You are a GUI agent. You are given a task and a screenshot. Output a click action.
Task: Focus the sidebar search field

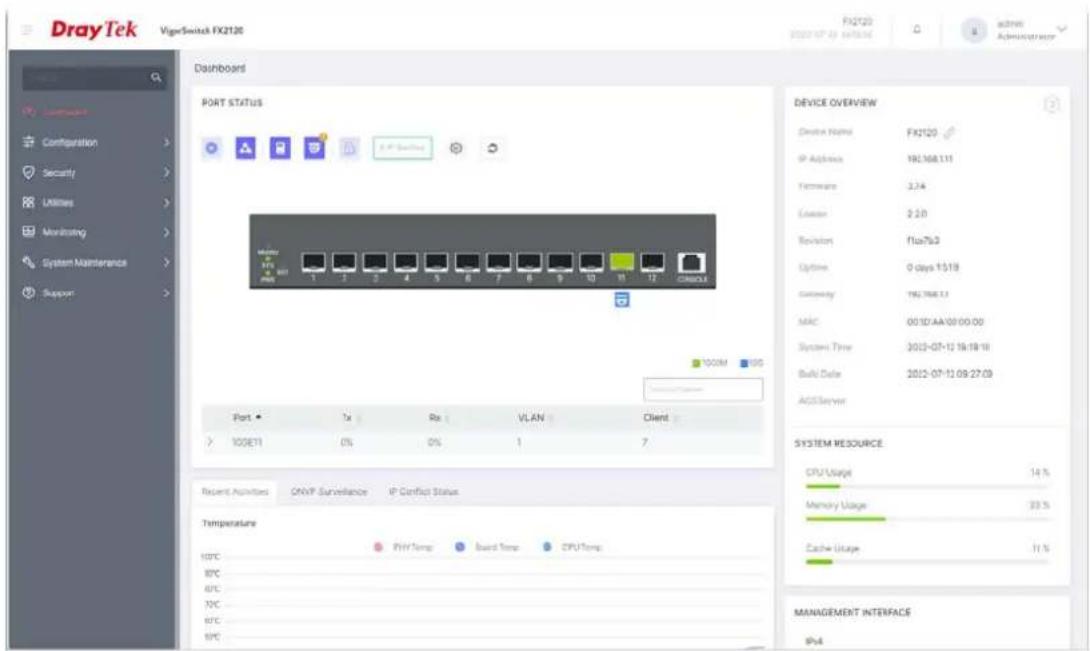[x=95, y=78]
